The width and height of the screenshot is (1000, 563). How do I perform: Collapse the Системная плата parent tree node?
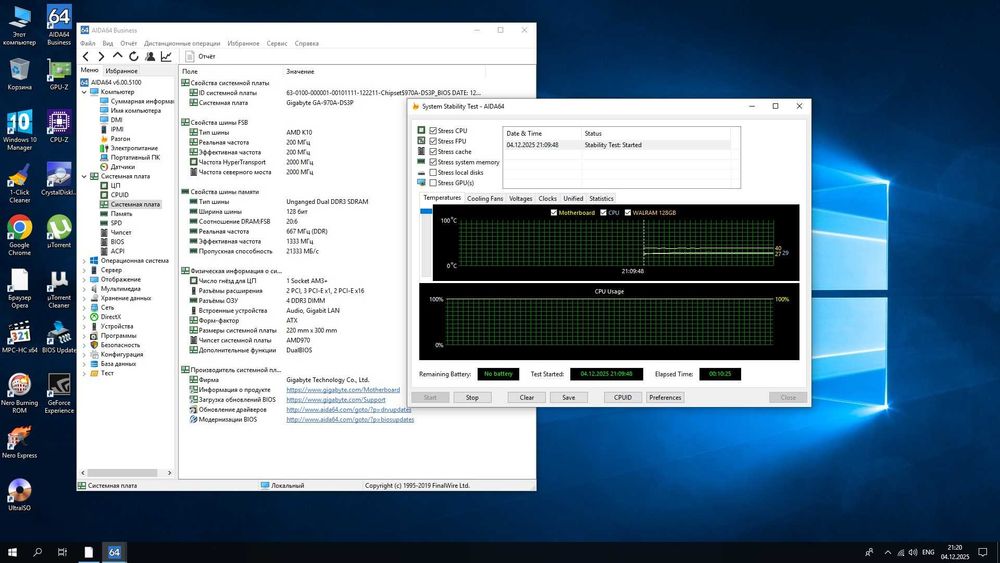click(x=84, y=176)
